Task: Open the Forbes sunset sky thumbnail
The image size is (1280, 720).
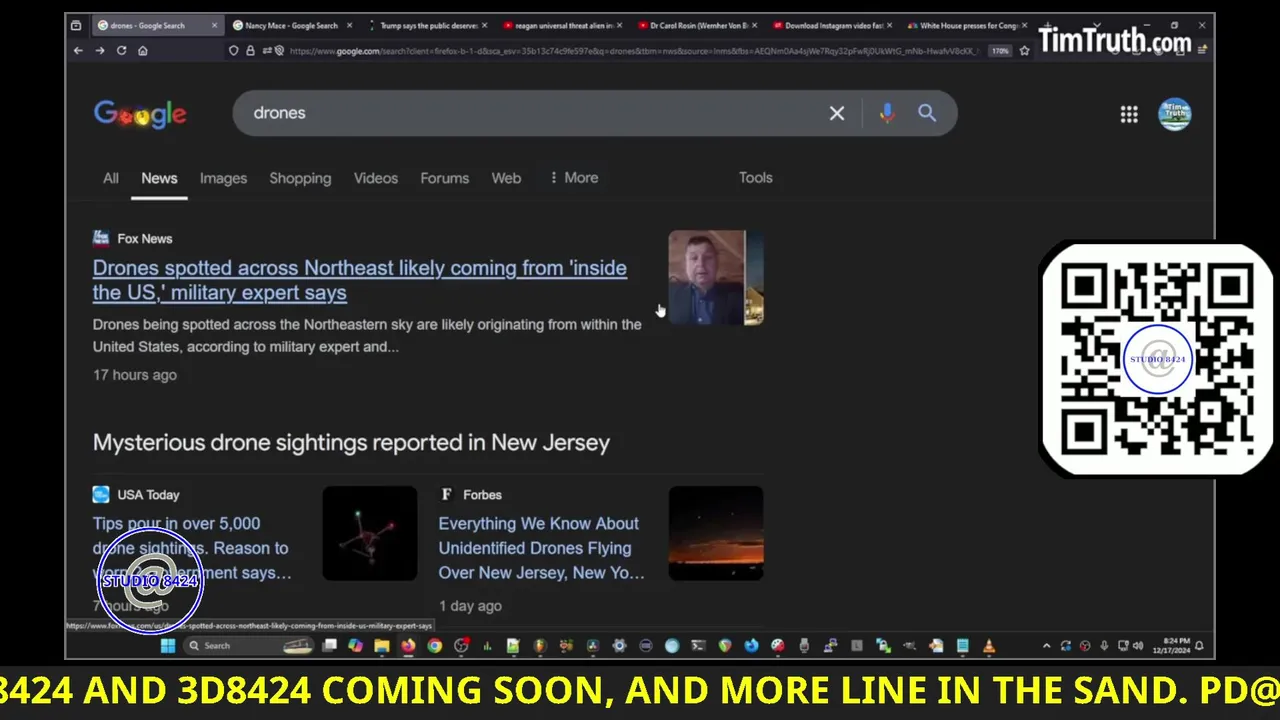Action: [x=716, y=533]
